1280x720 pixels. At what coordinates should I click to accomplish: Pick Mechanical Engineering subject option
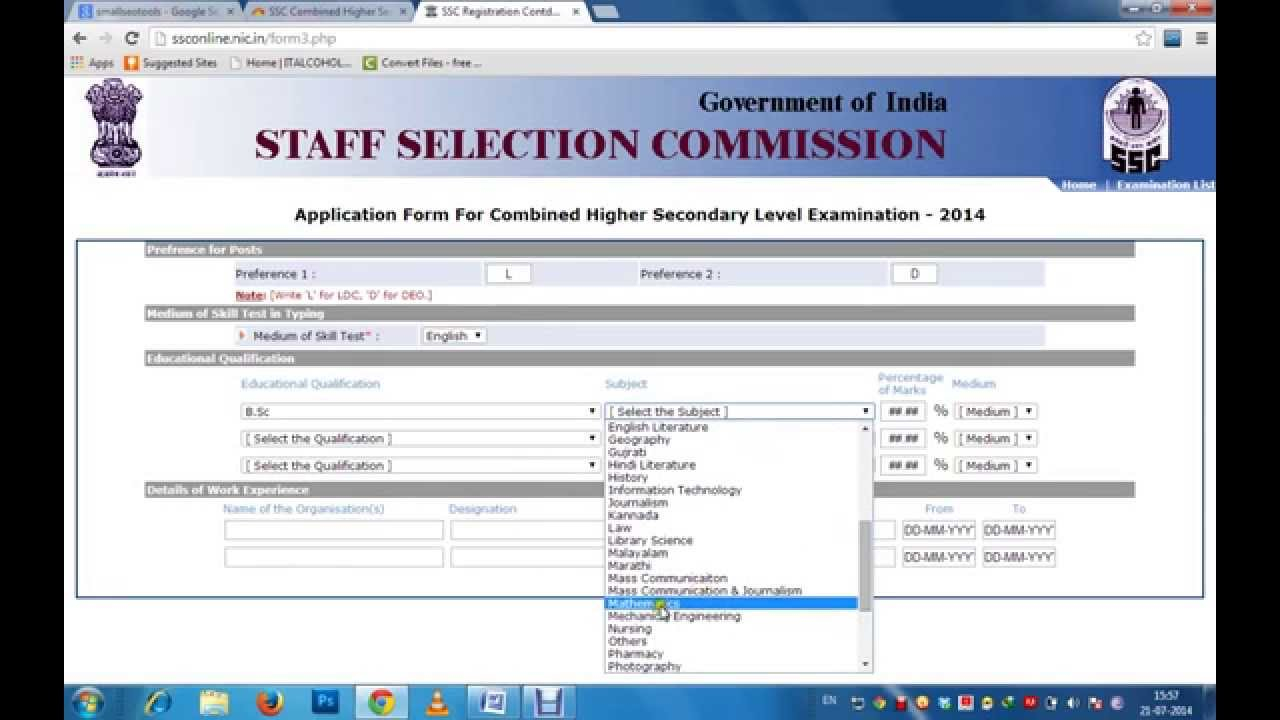pyautogui.click(x=674, y=616)
